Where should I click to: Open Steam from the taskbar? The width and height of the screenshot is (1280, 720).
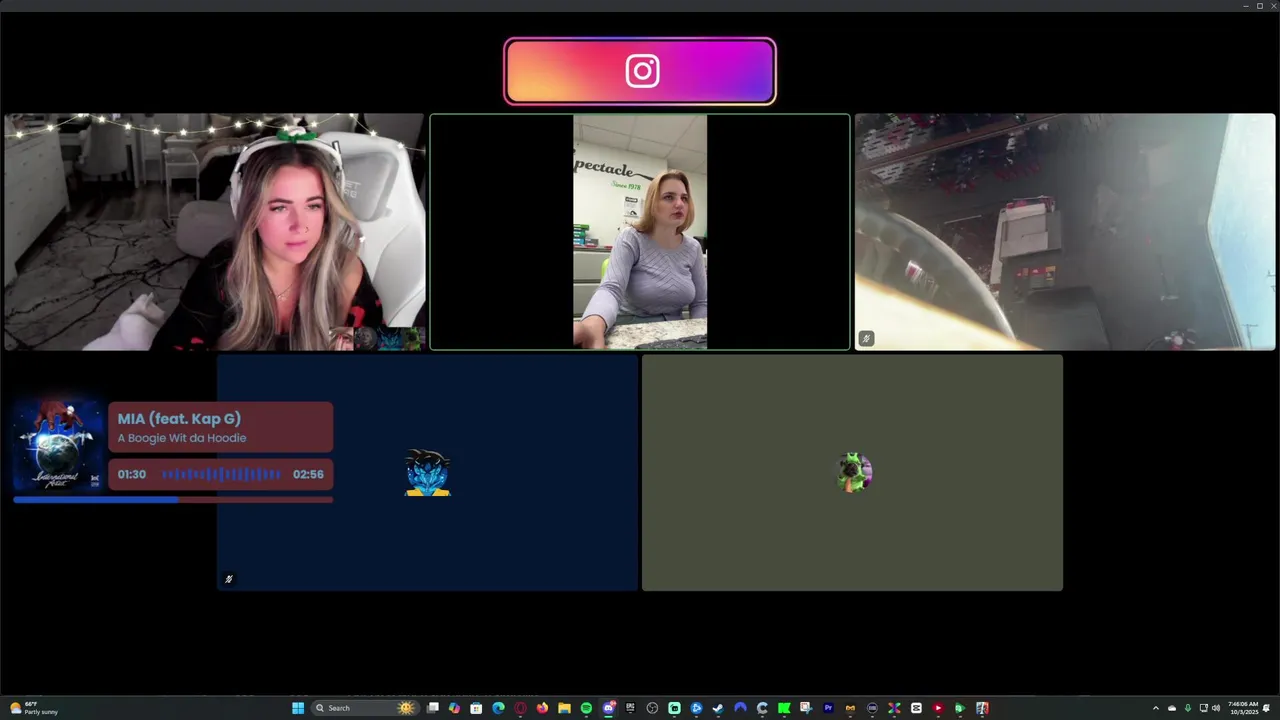click(x=718, y=708)
